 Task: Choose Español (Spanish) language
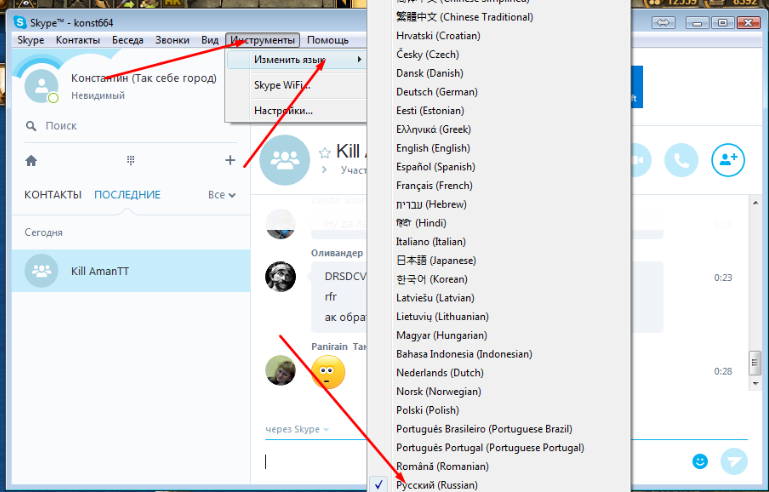436,167
